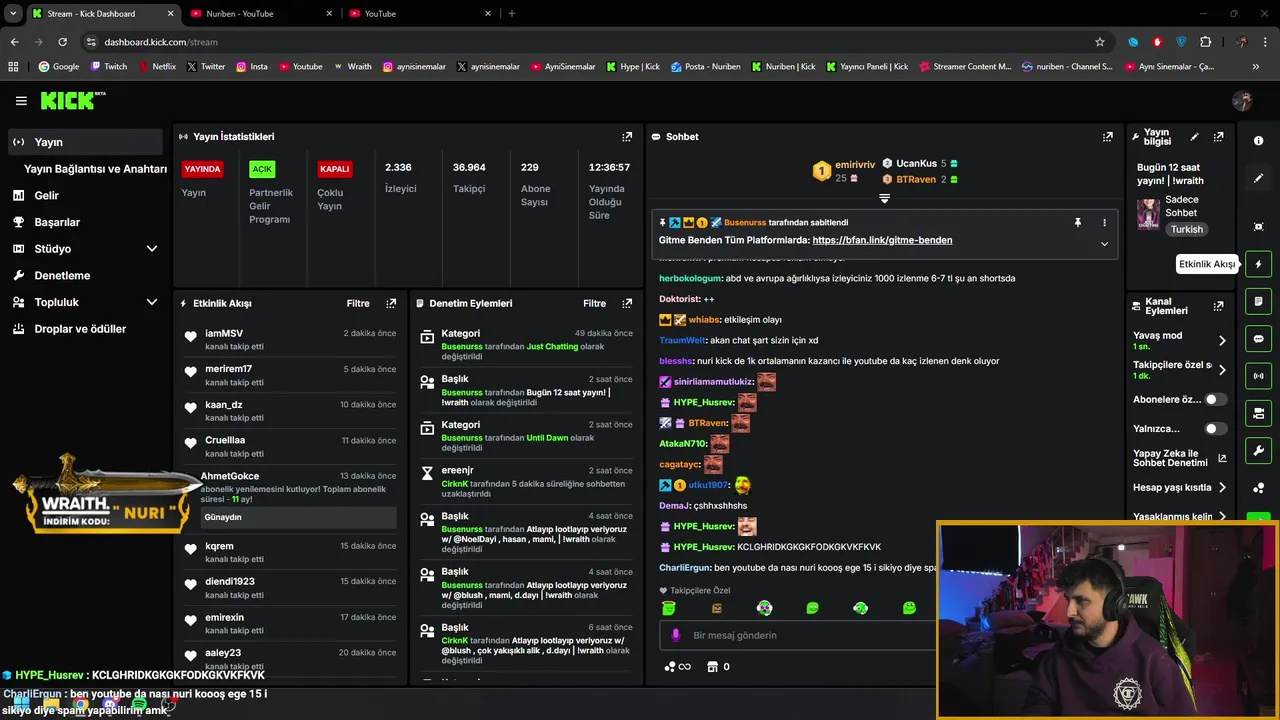The width and height of the screenshot is (1280, 720).
Task: Toggle the Yalnızca... switch
Action: 1215,428
